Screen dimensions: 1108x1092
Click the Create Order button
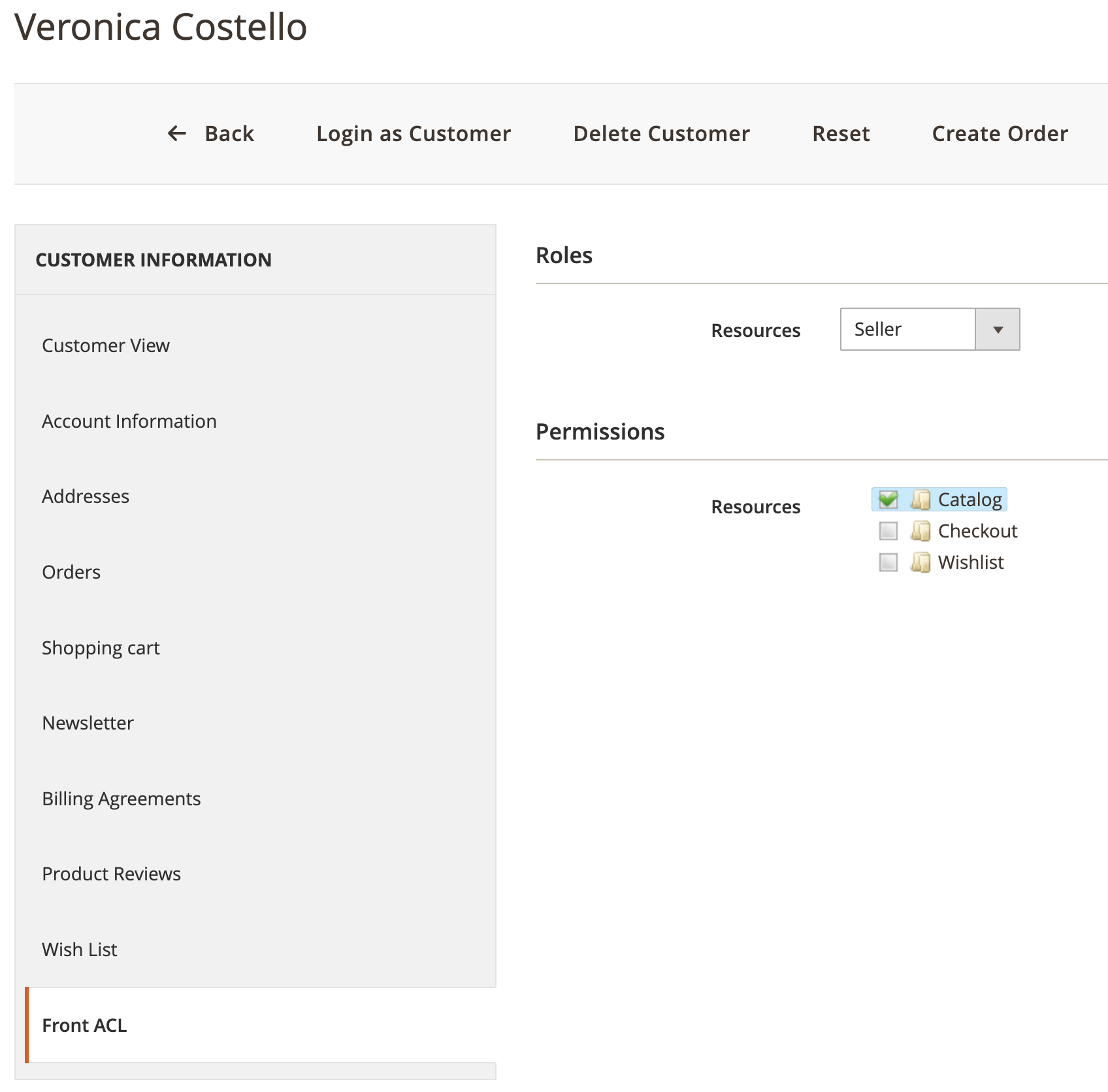1000,134
